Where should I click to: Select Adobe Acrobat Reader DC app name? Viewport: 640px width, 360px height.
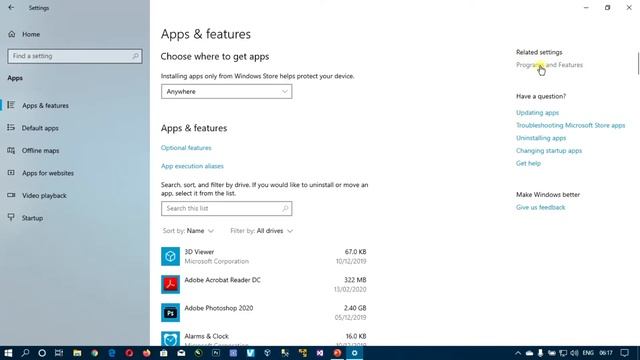222,280
